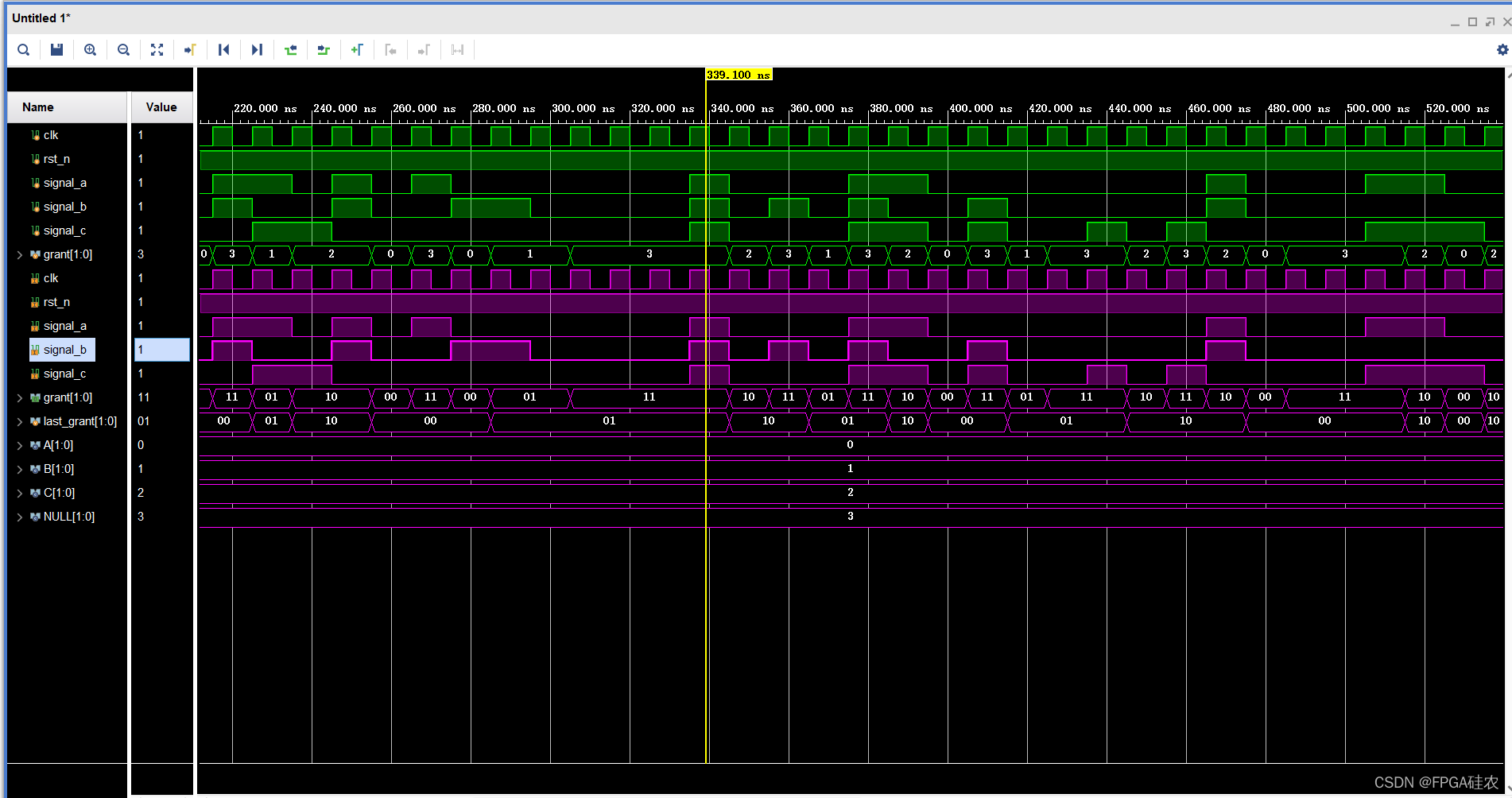Expand the last_grant[1:0] bus
Image resolution: width=1512 pixels, height=798 pixels.
point(20,421)
